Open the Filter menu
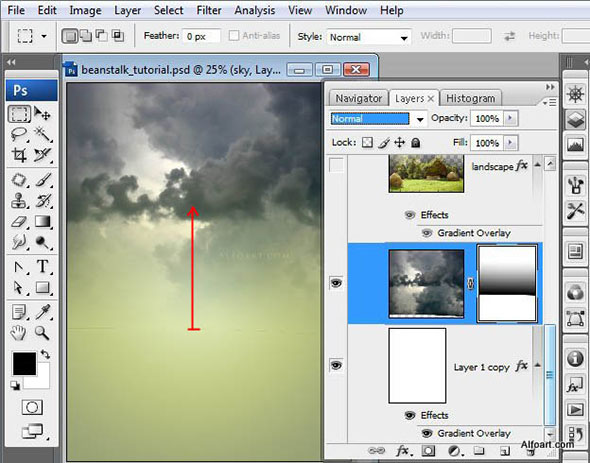590x463 pixels. 209,10
